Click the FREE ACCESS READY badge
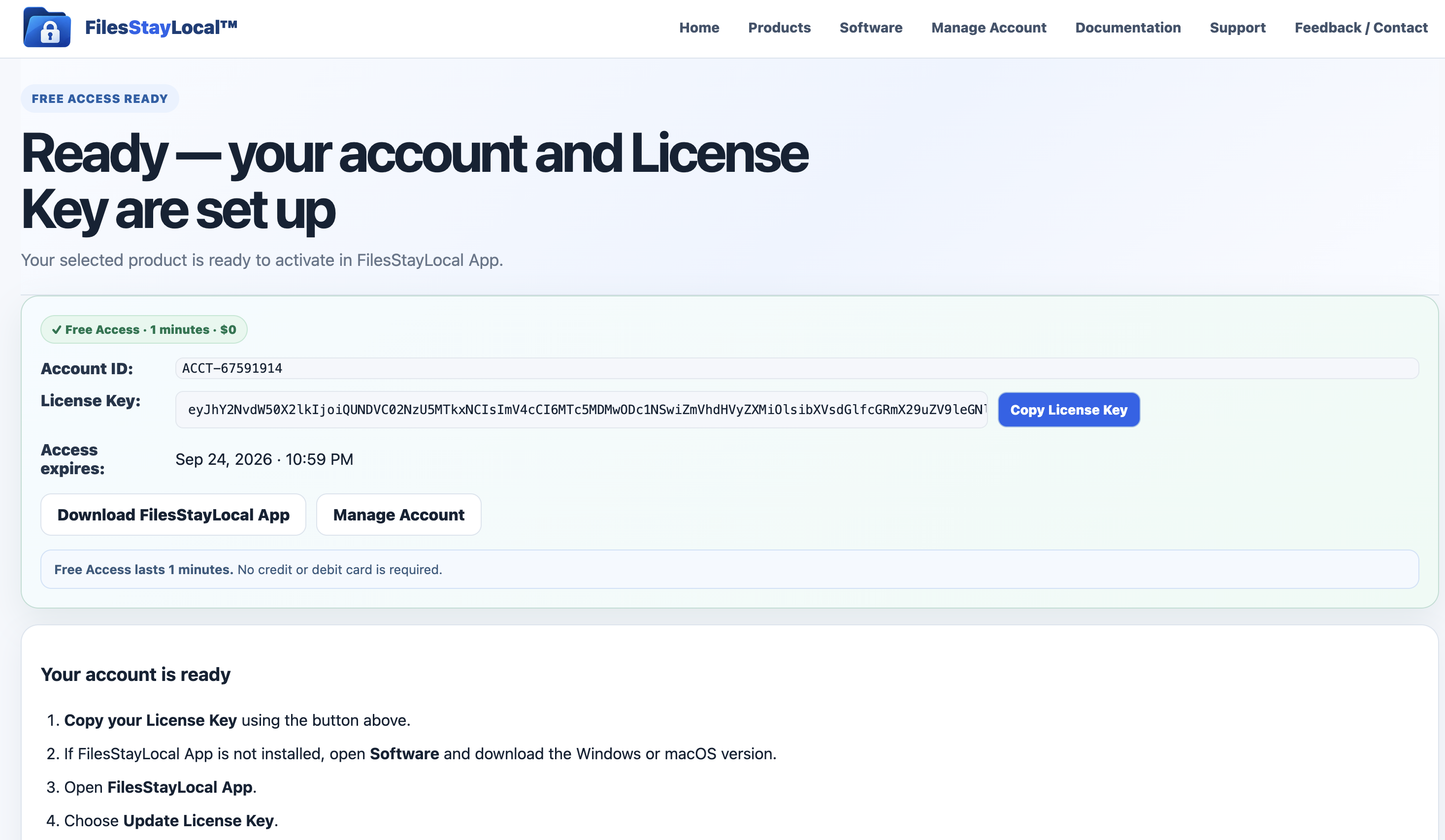 pyautogui.click(x=100, y=98)
